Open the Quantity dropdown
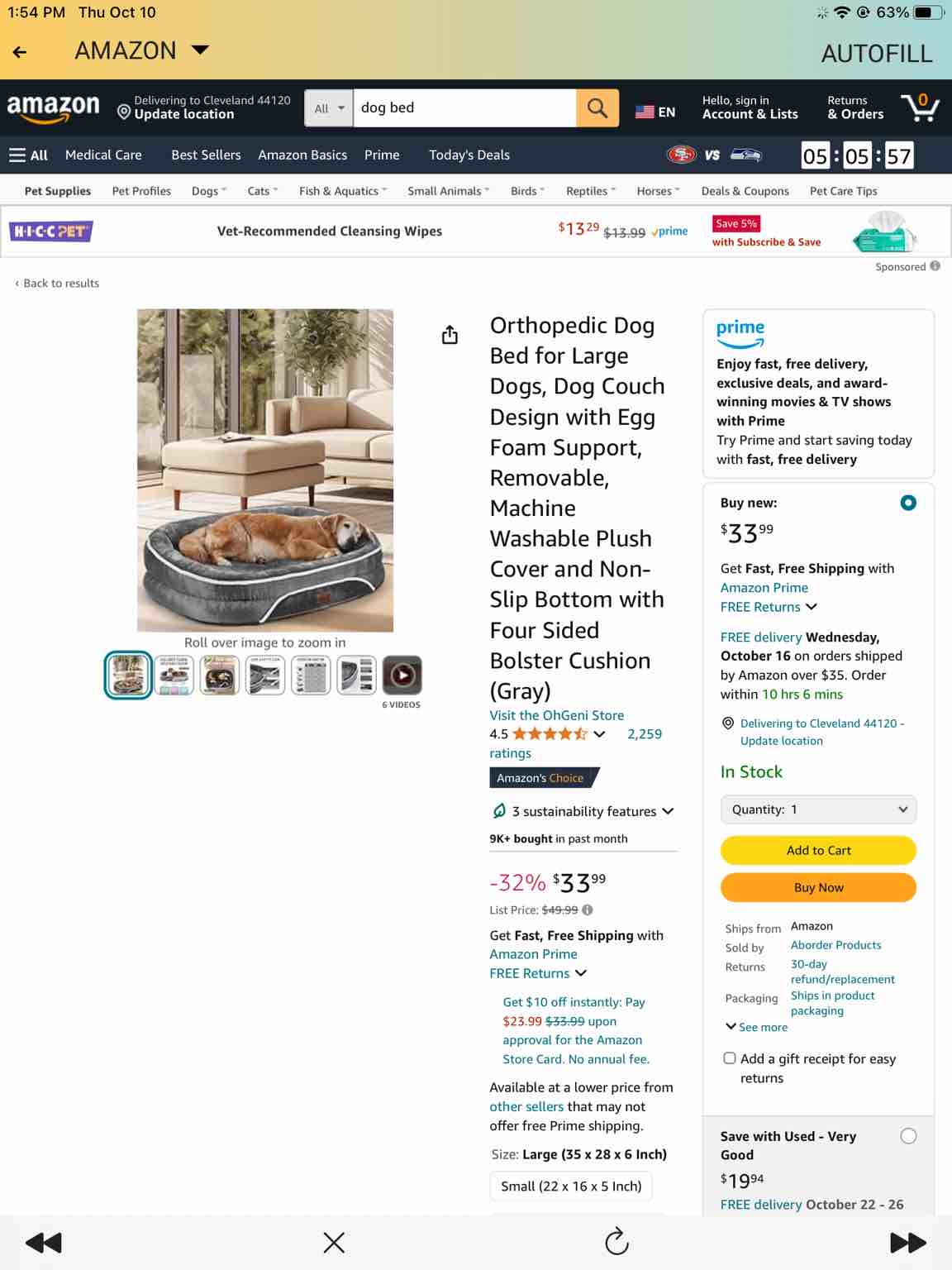952x1270 pixels. 819,809
